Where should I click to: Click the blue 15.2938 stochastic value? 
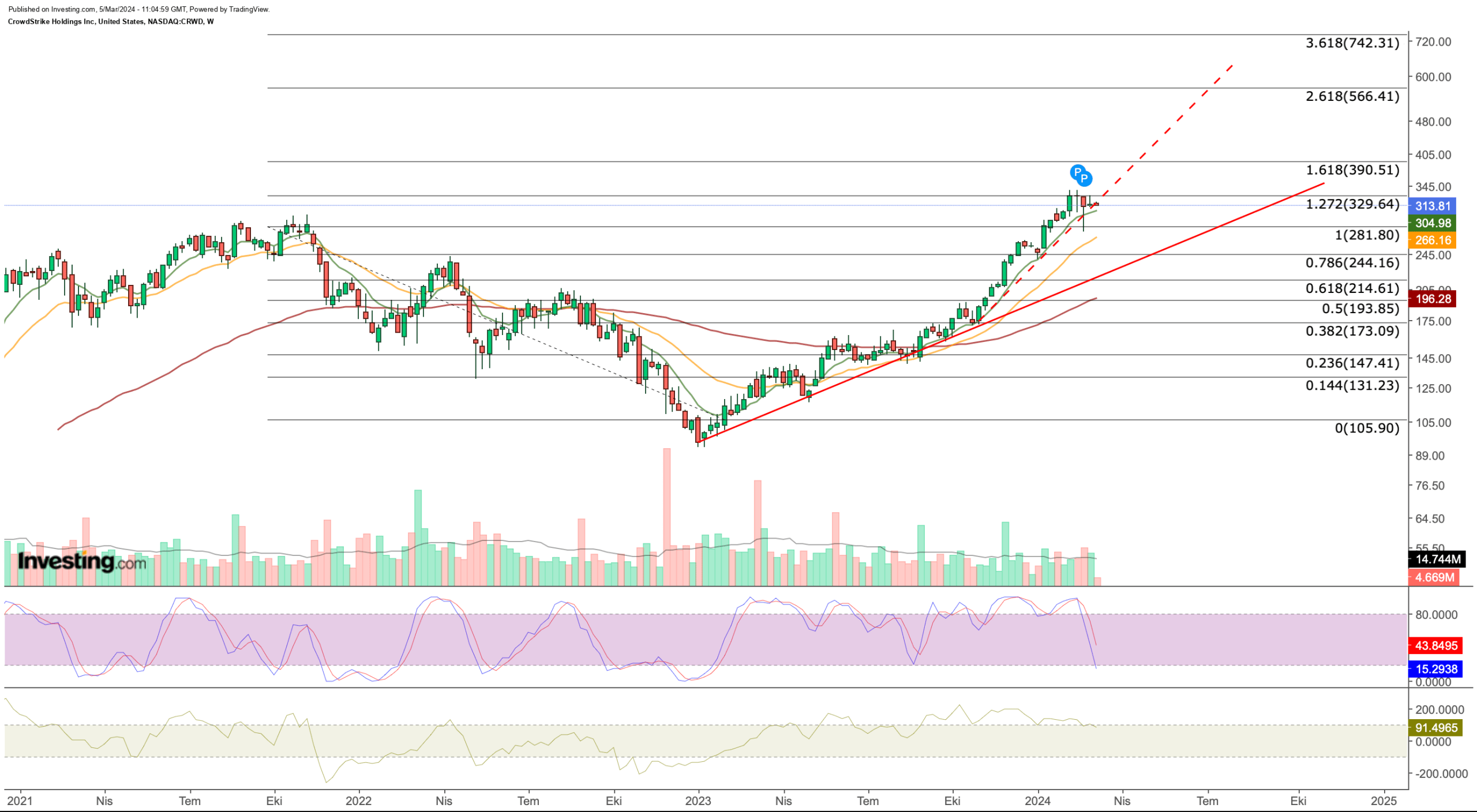click(1435, 669)
